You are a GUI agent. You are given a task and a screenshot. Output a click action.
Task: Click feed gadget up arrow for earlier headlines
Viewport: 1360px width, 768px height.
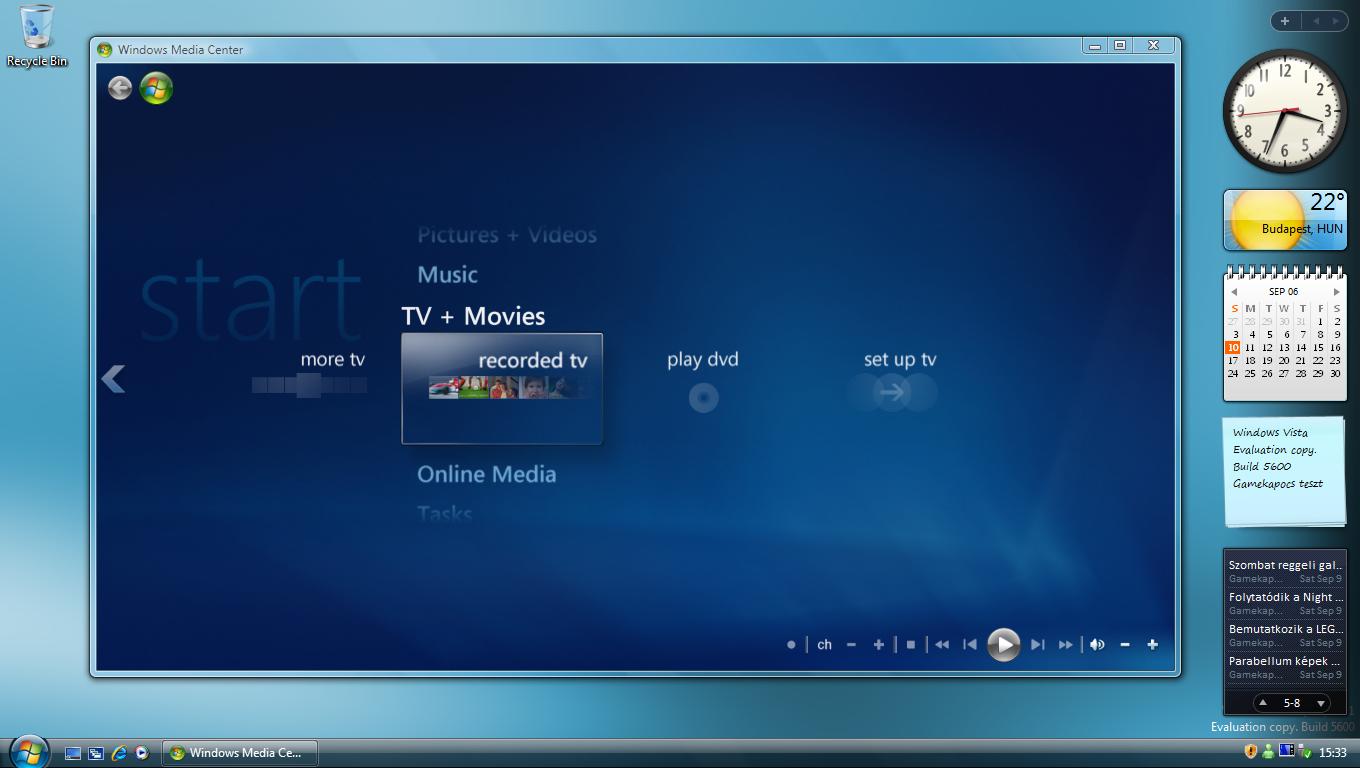coord(1263,703)
